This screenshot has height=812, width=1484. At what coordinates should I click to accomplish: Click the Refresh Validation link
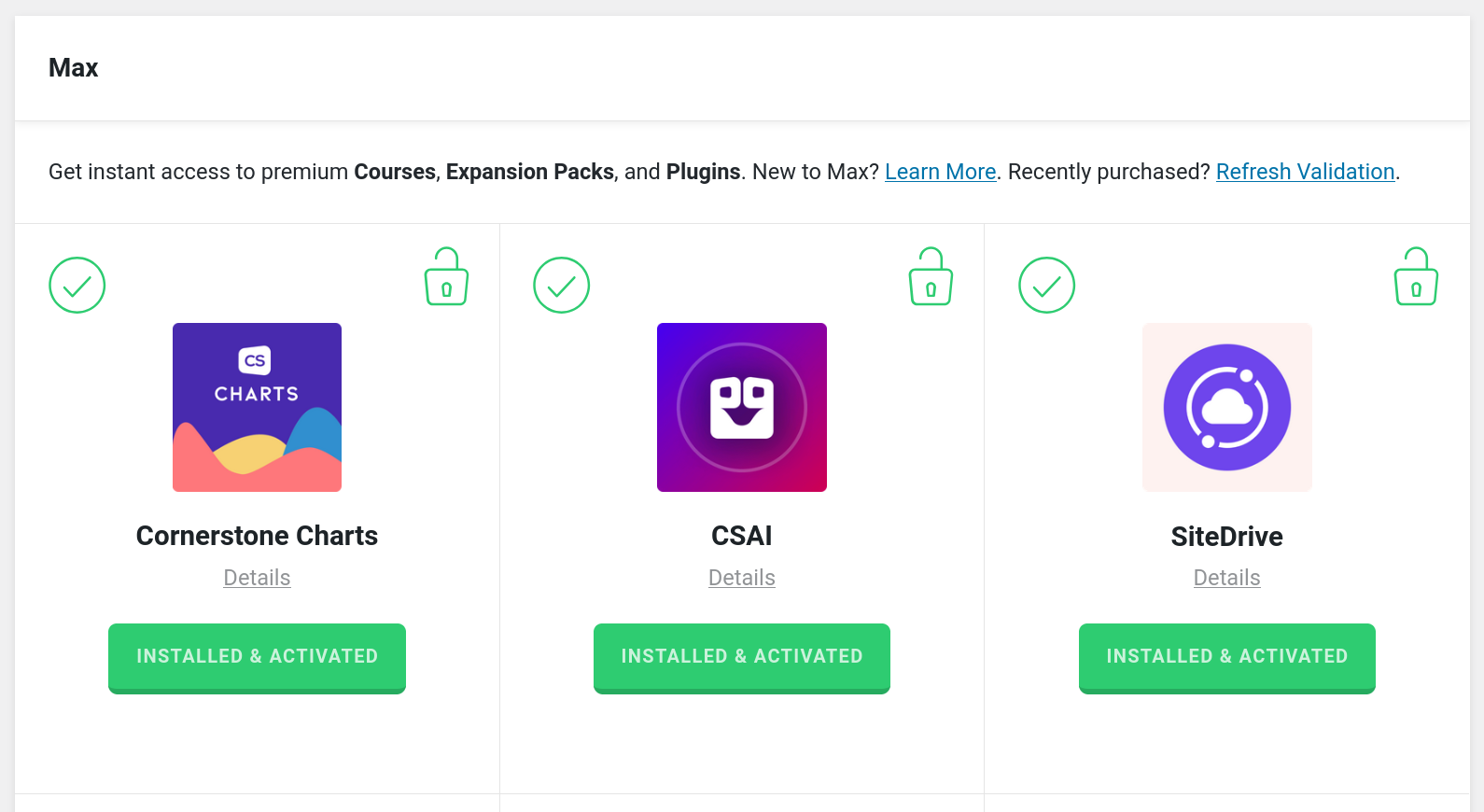click(1305, 172)
